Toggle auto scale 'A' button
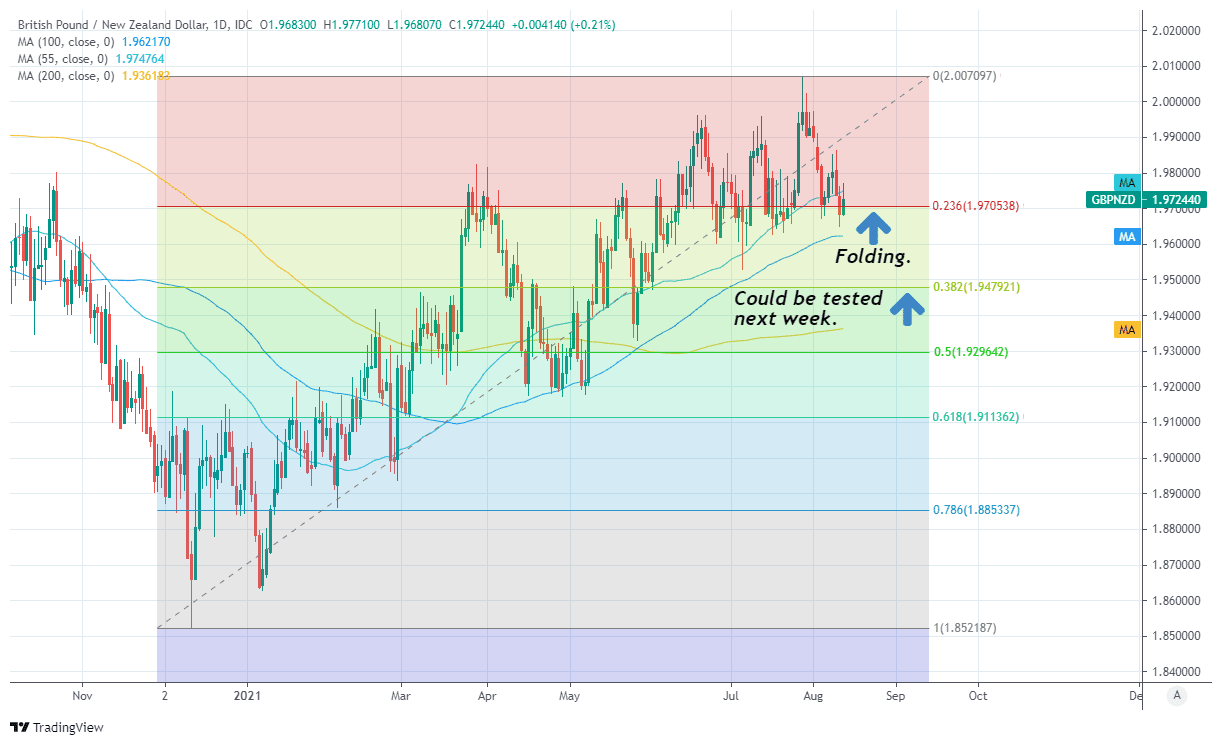The height and width of the screenshot is (752, 1212). 1177,695
